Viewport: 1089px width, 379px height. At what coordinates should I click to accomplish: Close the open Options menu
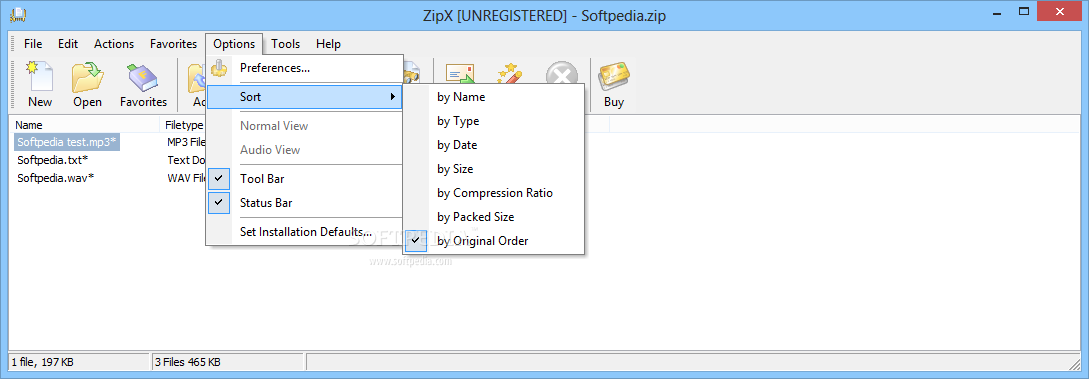point(234,44)
